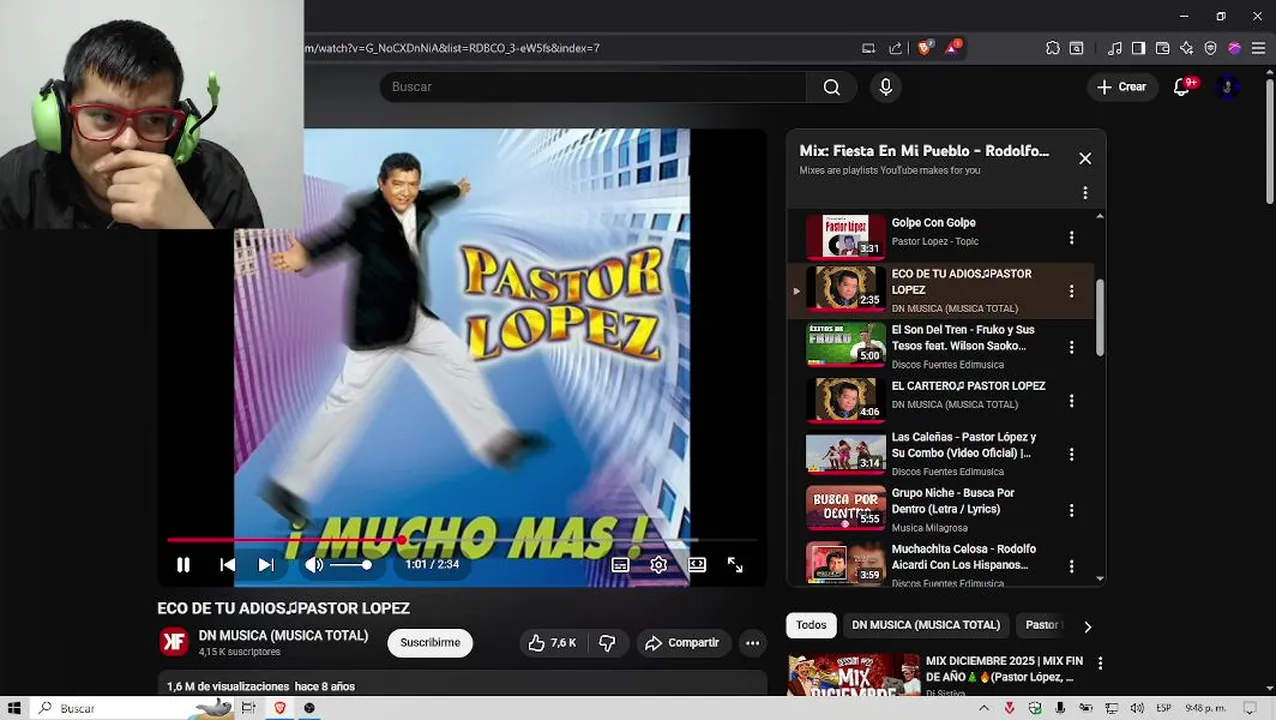Share this page from address bar
Image resolution: width=1276 pixels, height=720 pixels.
tap(895, 48)
